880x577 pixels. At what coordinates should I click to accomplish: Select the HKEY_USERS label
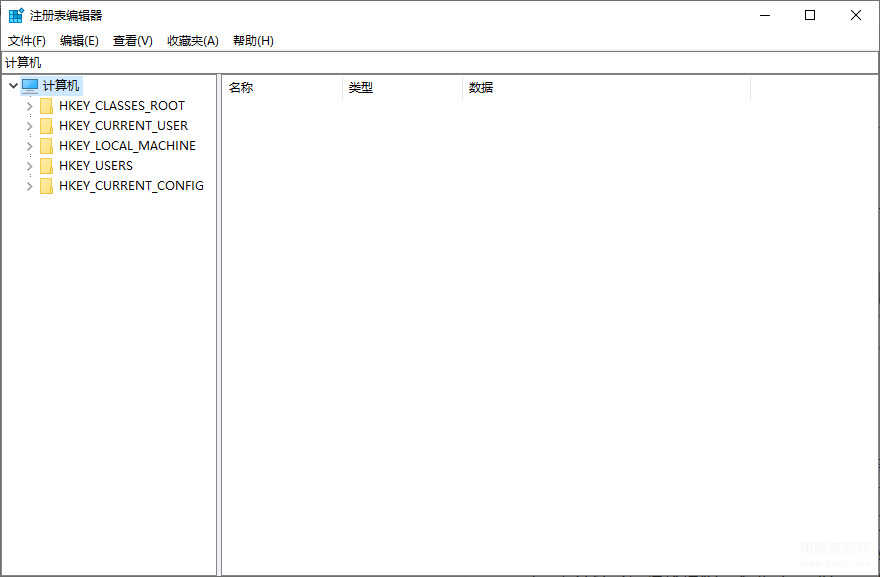96,166
